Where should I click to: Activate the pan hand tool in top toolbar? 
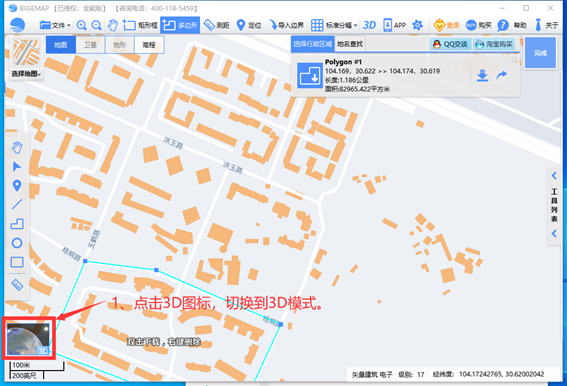113,25
